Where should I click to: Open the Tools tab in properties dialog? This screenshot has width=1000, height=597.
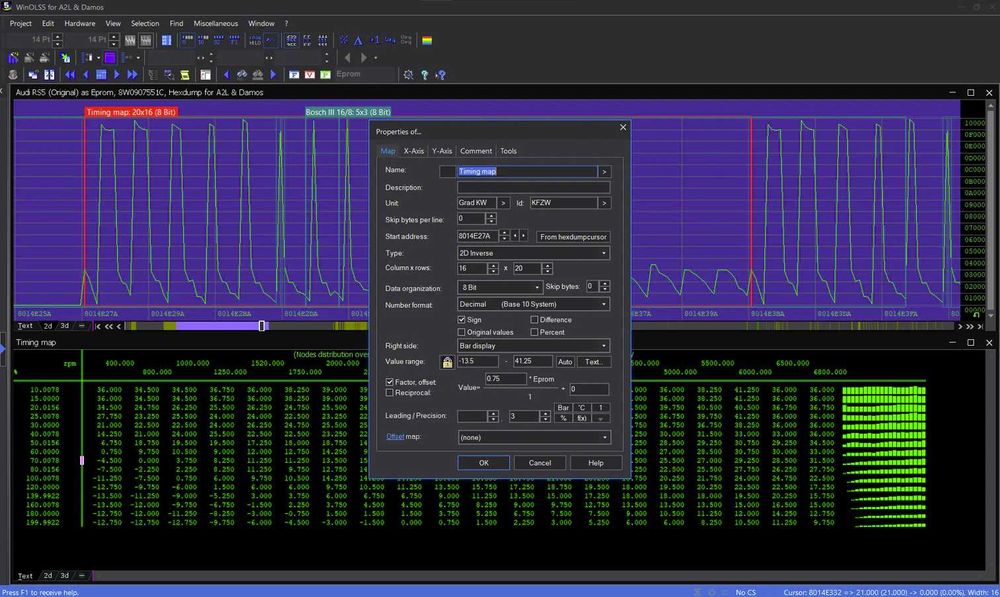tap(508, 151)
